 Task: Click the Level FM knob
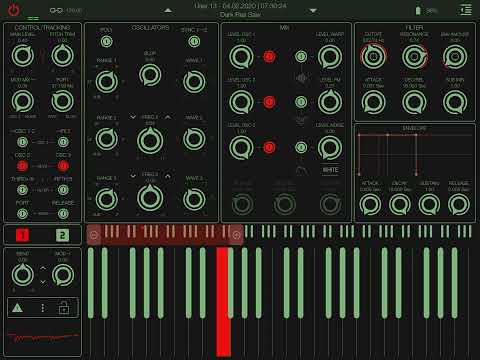(x=330, y=102)
